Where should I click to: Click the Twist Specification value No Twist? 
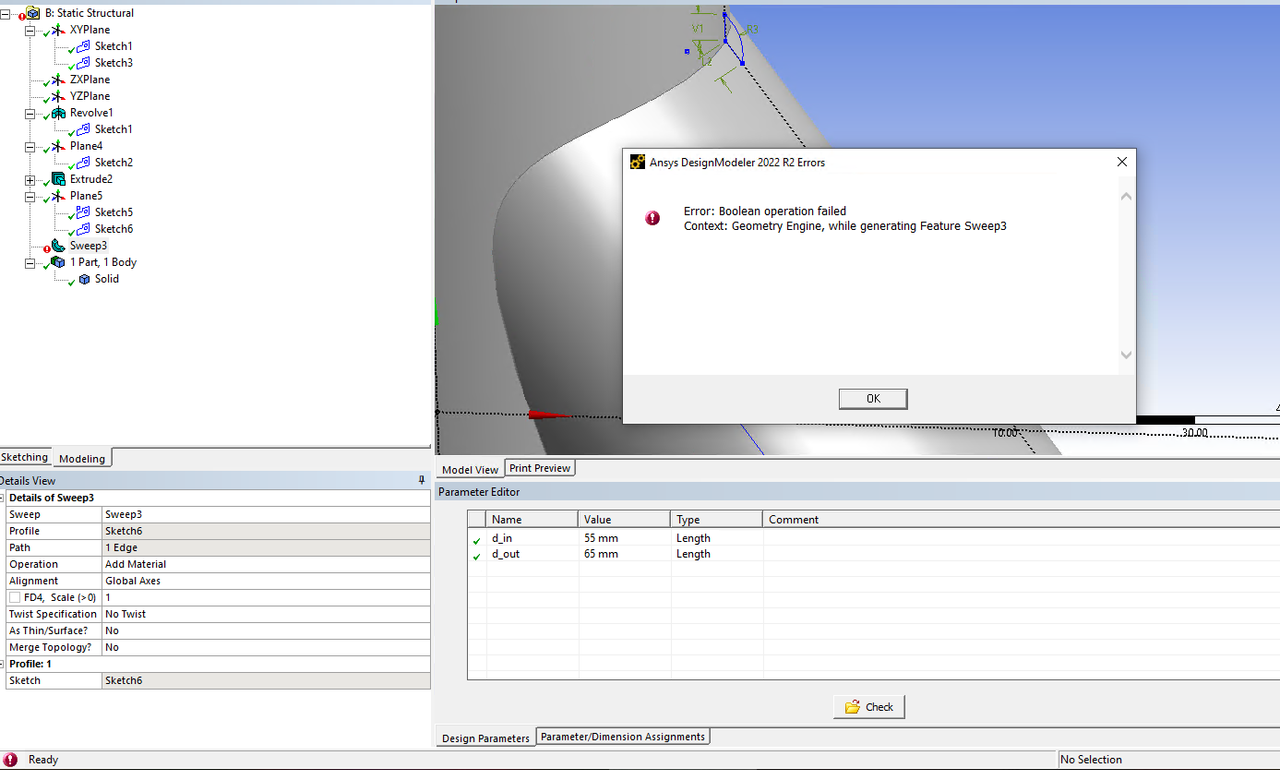(266, 614)
